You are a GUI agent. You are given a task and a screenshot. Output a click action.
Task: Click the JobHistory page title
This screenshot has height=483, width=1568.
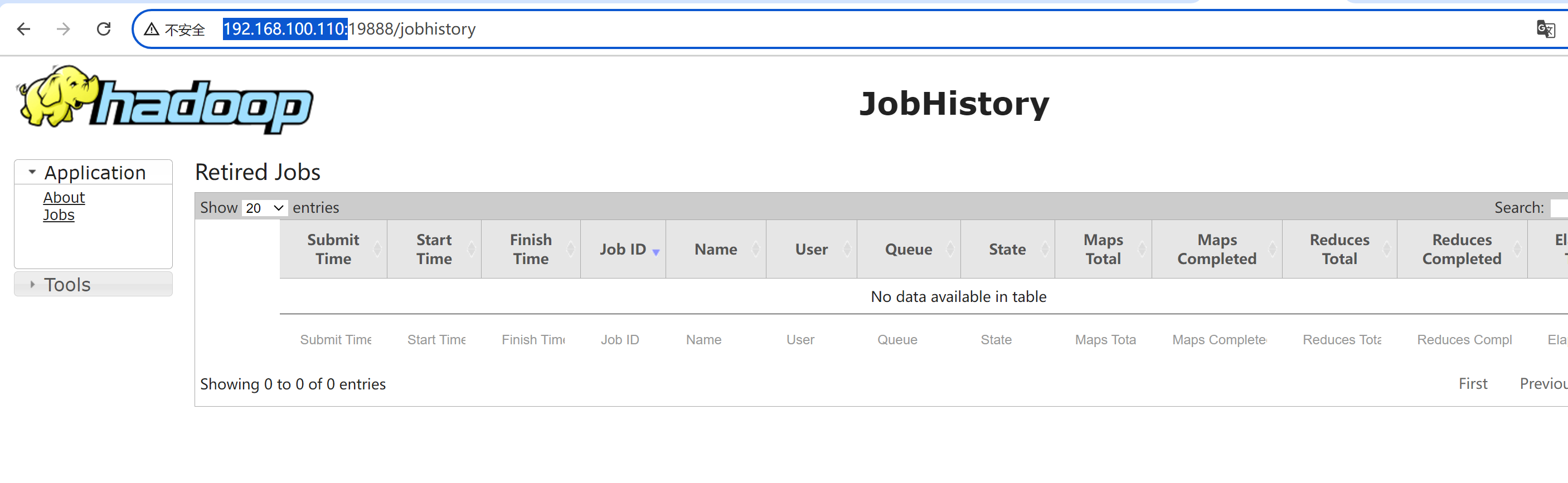pyautogui.click(x=954, y=104)
